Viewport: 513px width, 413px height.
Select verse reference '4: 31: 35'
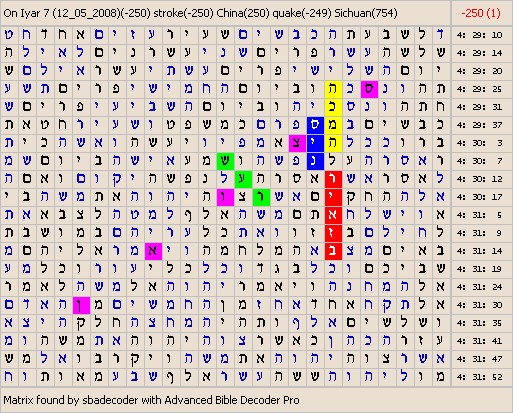point(479,323)
